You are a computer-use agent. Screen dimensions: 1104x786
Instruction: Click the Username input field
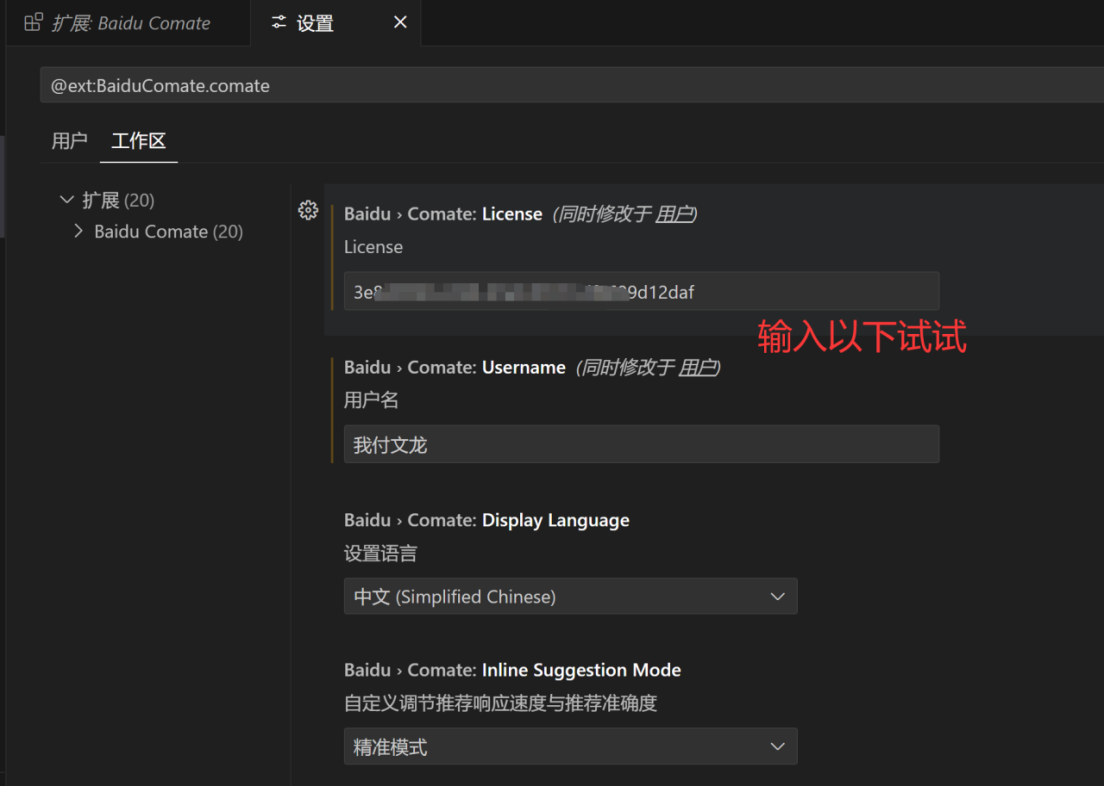(x=641, y=444)
